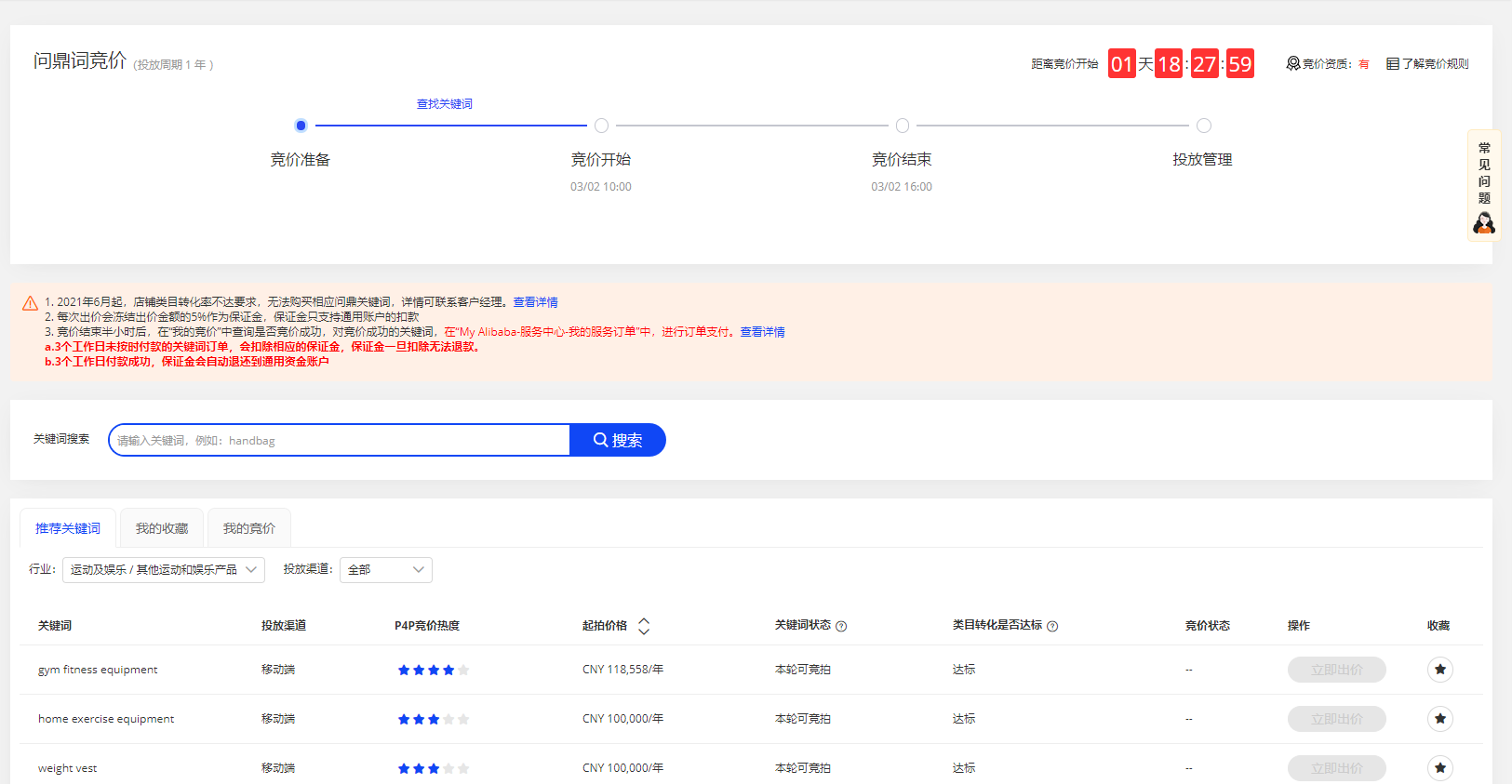Favorite the home exercise equipment keyword

[1439, 719]
